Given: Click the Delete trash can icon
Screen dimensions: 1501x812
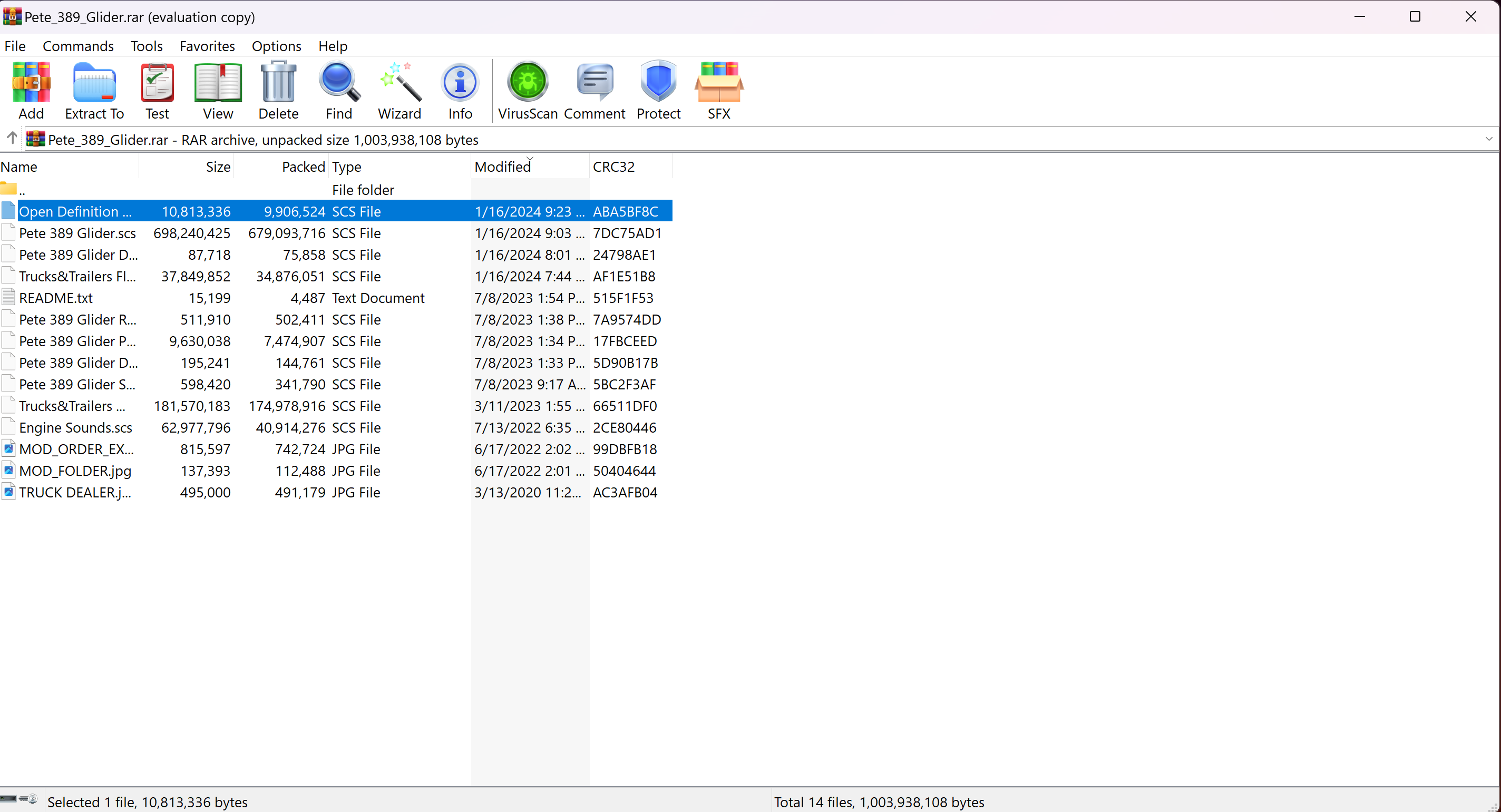Looking at the screenshot, I should click(278, 90).
